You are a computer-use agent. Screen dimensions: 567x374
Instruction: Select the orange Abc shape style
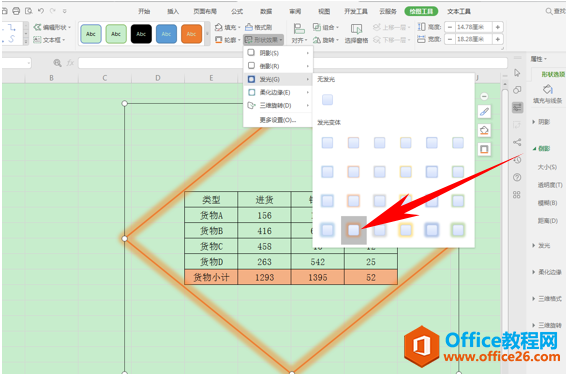tap(191, 34)
